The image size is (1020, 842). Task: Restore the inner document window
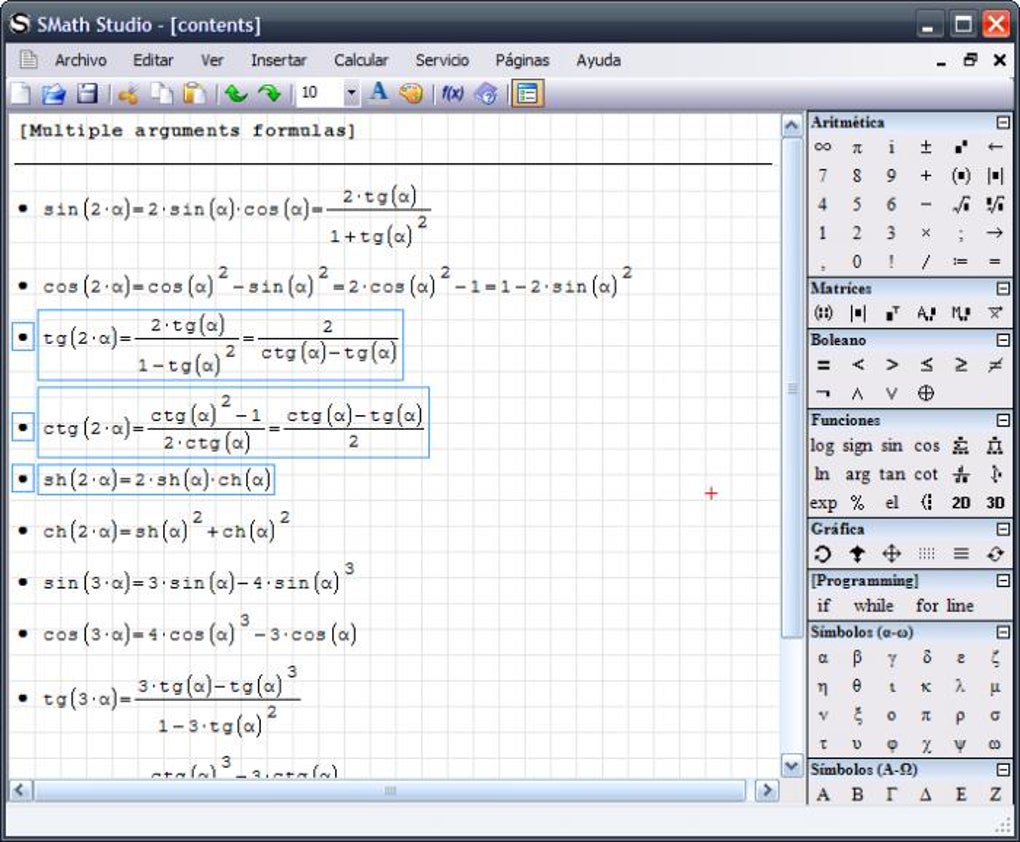click(971, 60)
